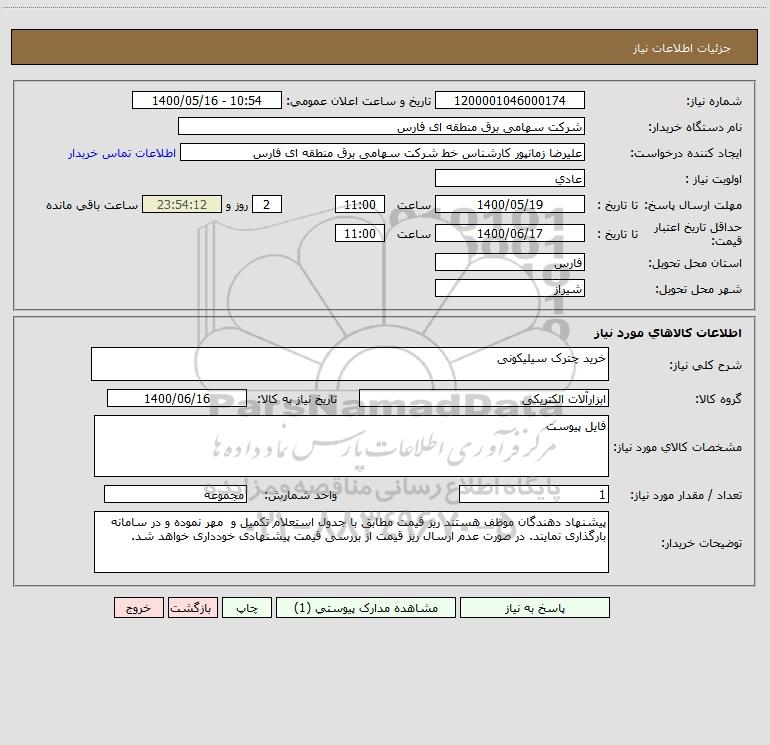Click the بازگشت back button
This screenshot has height=745, width=770.
pyautogui.click(x=192, y=608)
